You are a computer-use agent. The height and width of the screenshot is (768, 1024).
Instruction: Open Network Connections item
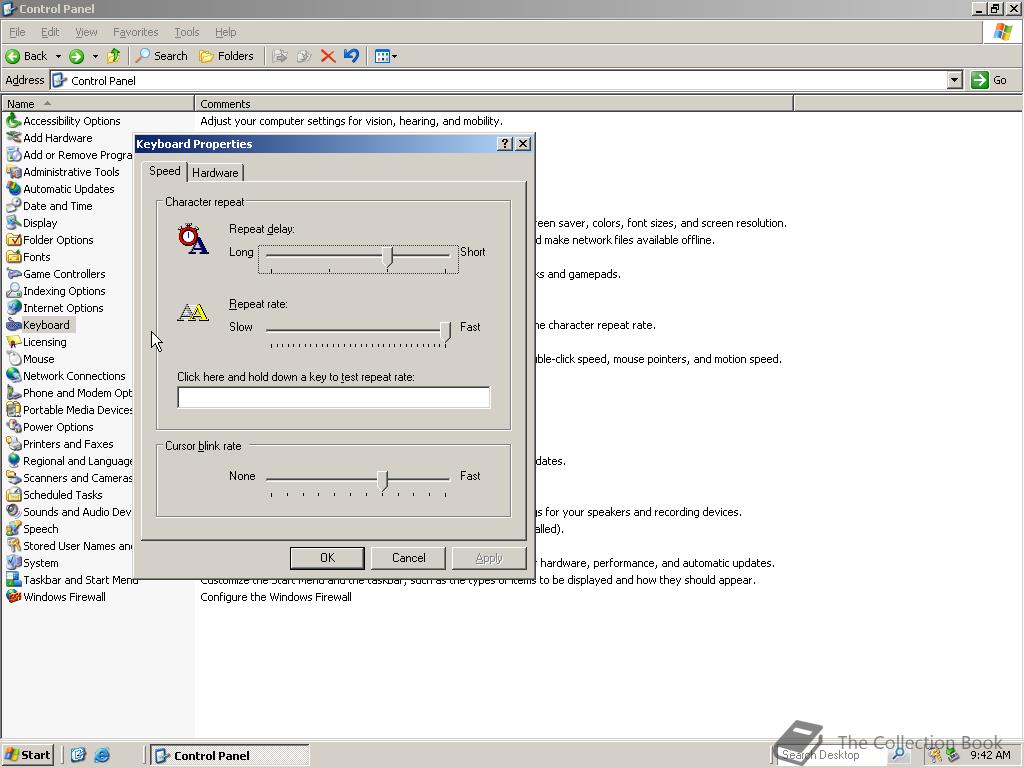click(x=66, y=376)
